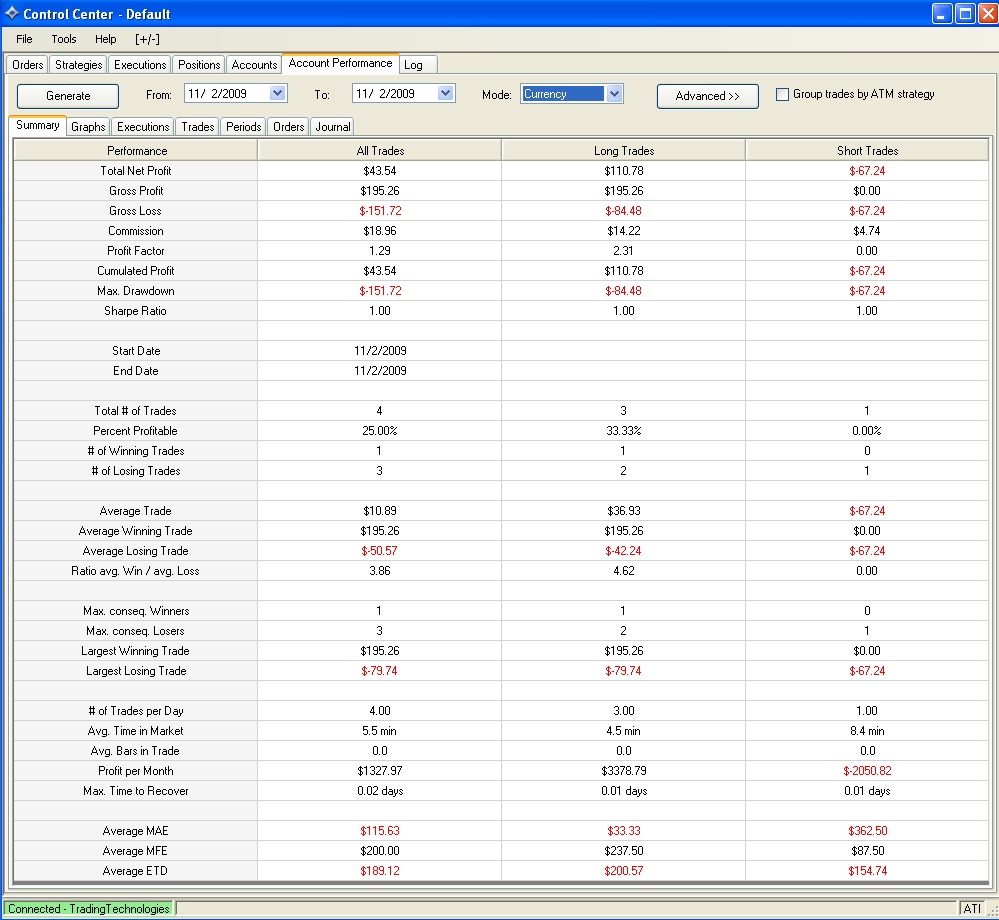Minimize the Control Center window

click(x=942, y=13)
